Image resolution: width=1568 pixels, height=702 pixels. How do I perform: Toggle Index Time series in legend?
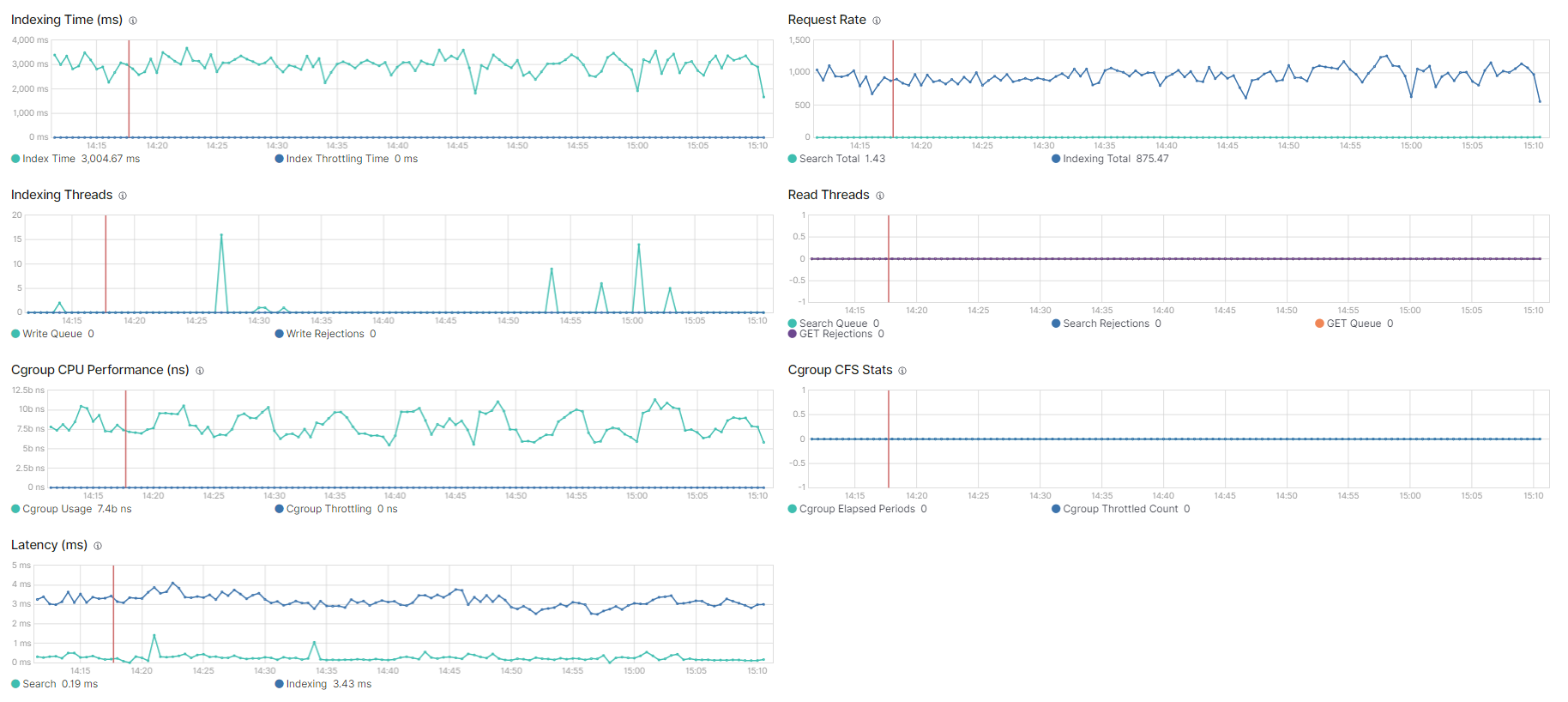[75, 159]
